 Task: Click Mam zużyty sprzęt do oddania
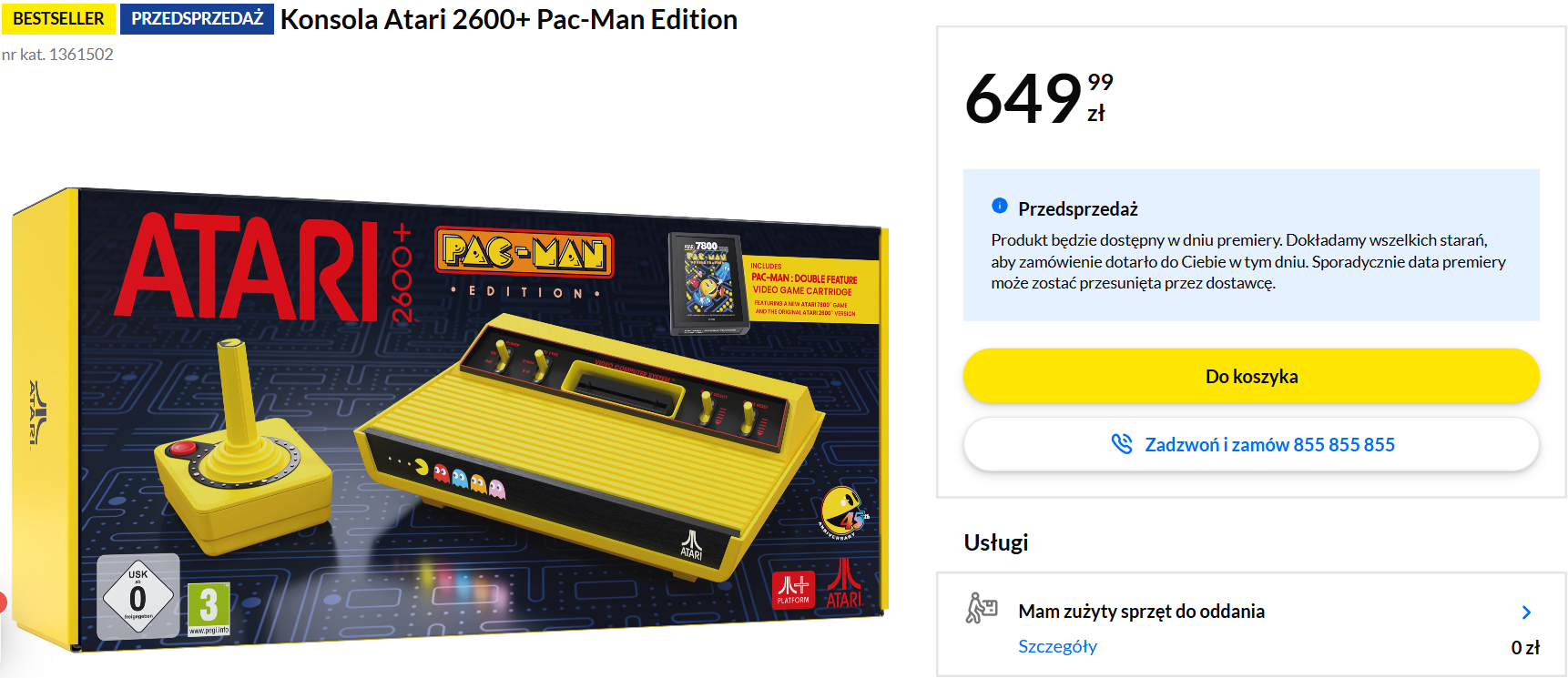pyautogui.click(x=1141, y=611)
